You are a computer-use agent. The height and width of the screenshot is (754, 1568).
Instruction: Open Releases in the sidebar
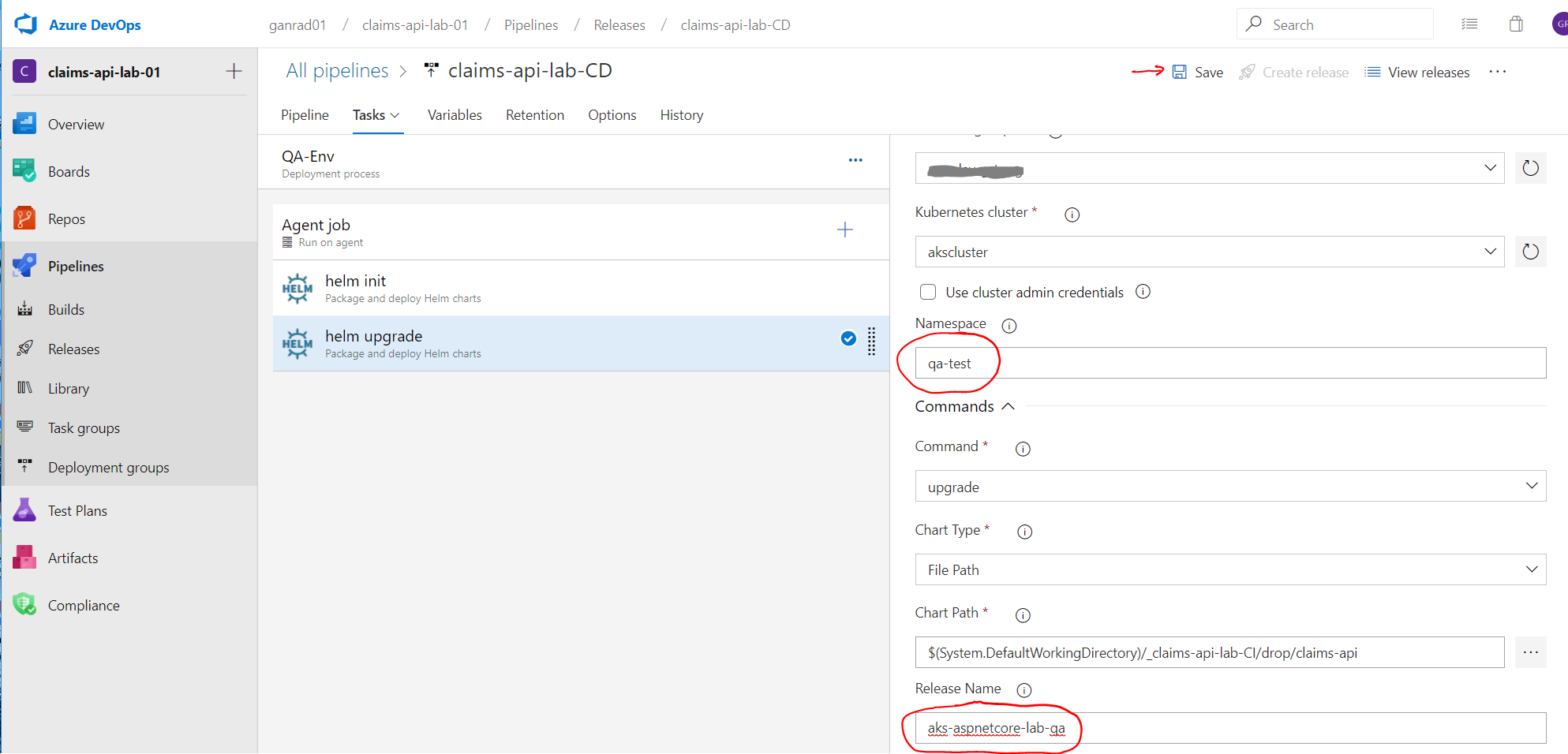coord(73,349)
